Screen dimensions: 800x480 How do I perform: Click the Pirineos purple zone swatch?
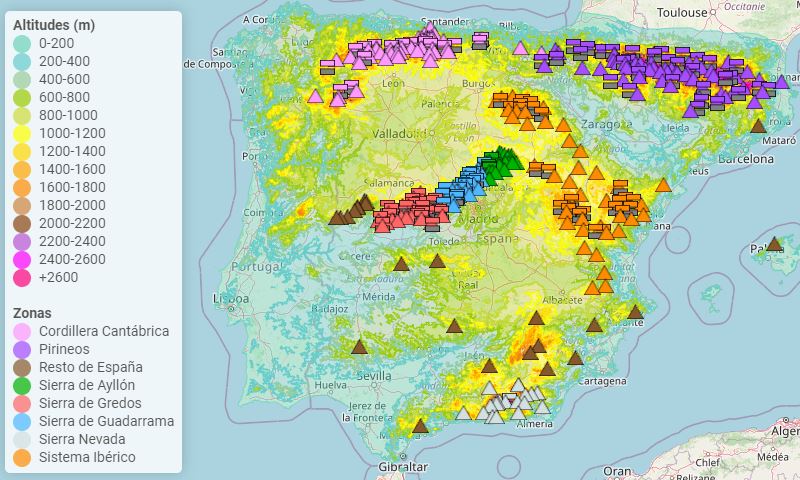pyautogui.click(x=22, y=350)
